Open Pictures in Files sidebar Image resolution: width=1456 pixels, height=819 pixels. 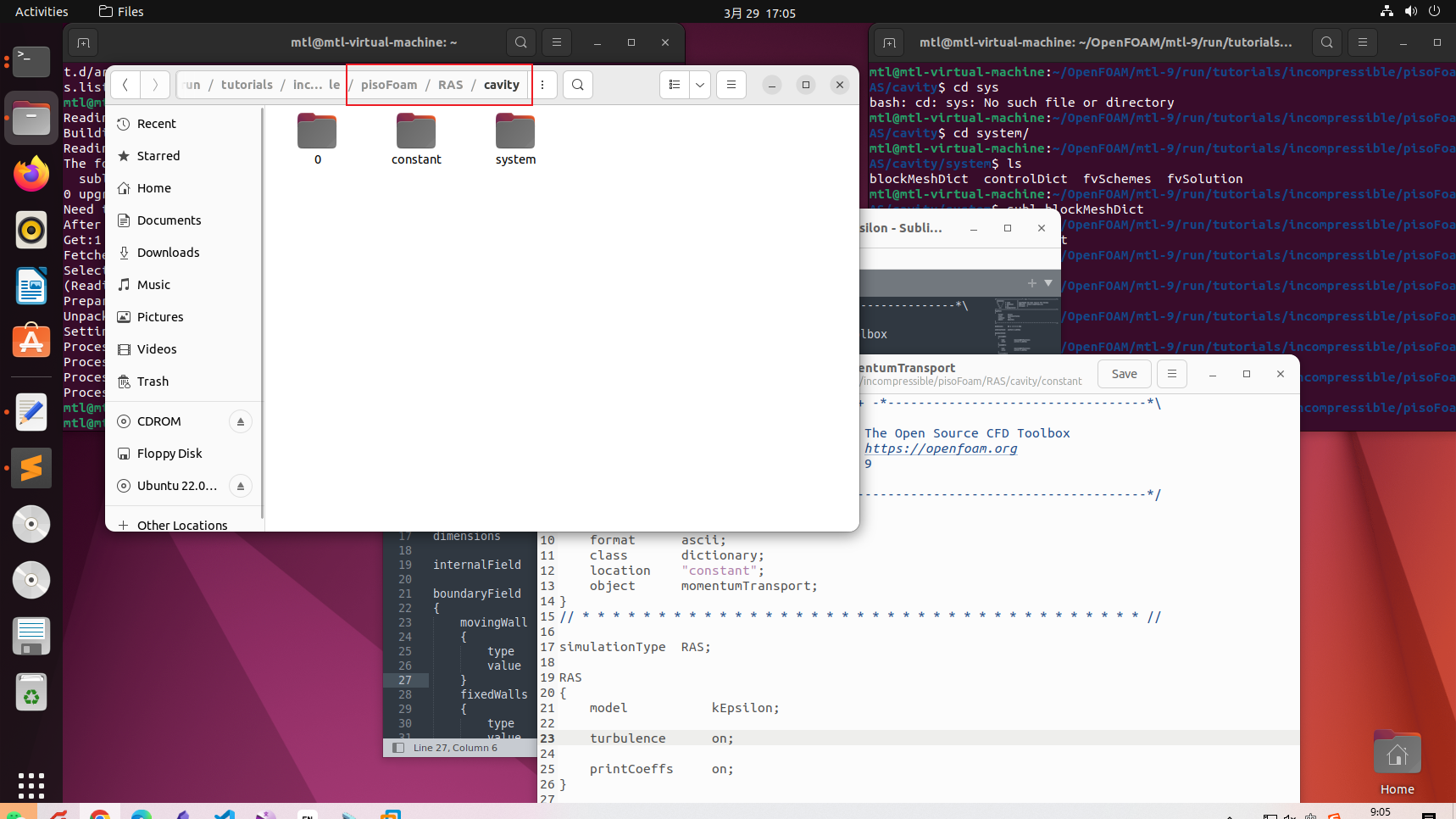185,317
